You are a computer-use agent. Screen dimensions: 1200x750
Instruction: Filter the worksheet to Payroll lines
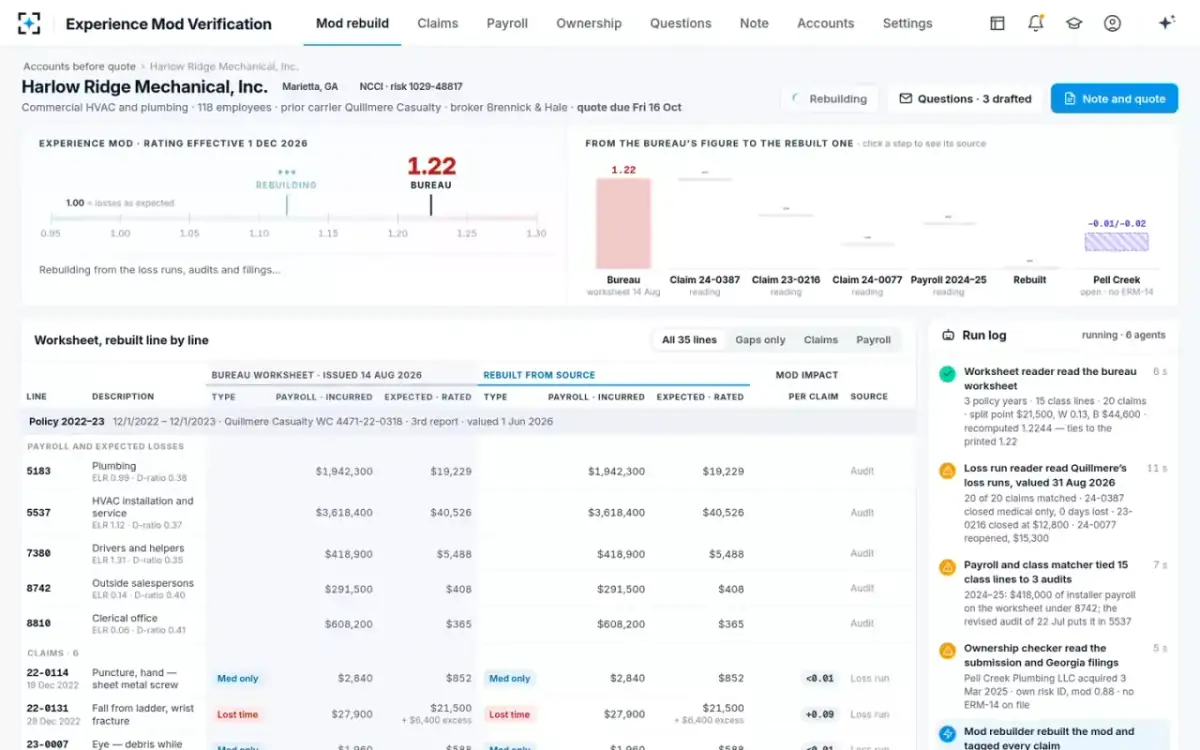873,340
